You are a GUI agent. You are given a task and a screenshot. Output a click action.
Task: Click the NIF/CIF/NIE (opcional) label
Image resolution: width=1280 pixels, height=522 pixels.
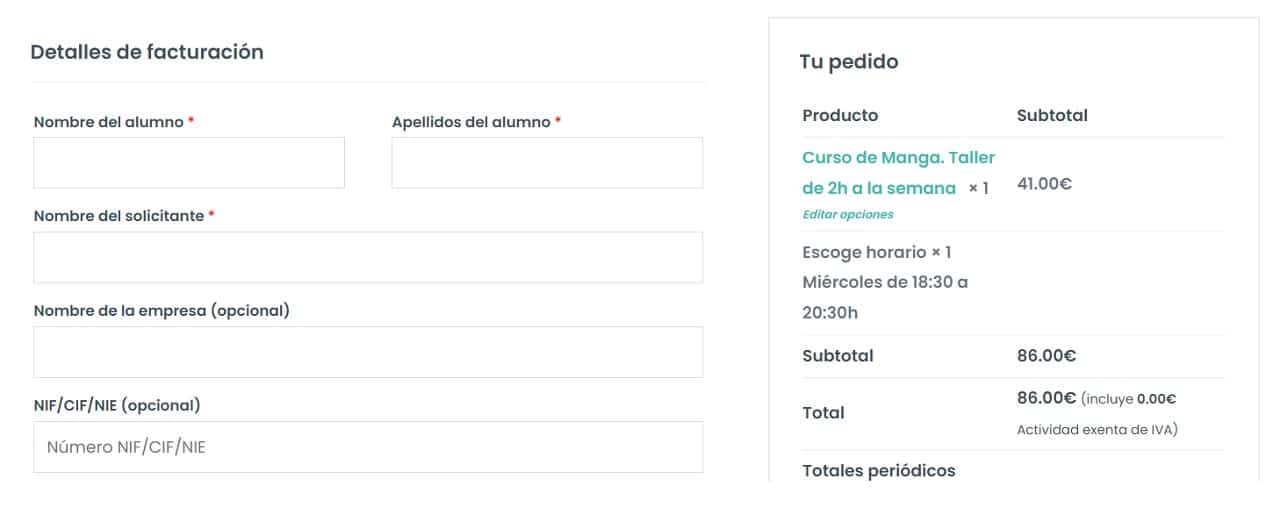pos(117,405)
